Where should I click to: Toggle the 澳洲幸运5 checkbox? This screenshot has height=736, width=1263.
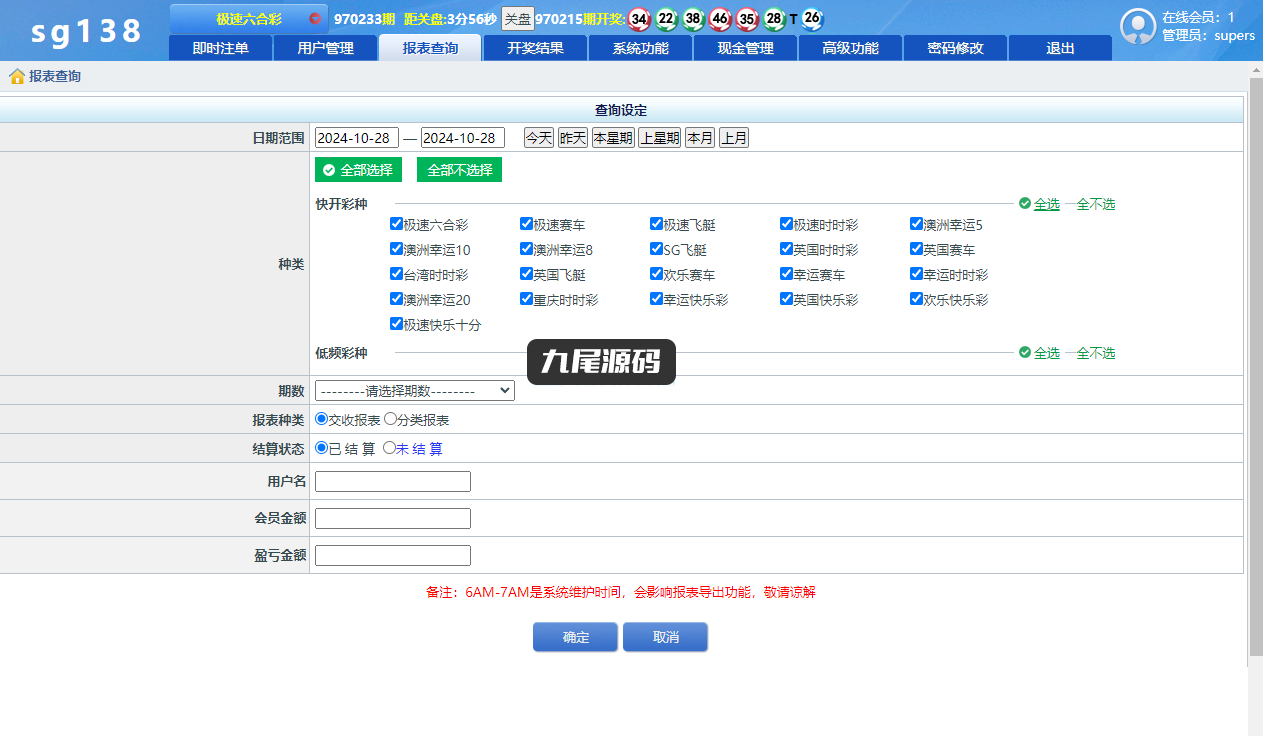[x=916, y=224]
